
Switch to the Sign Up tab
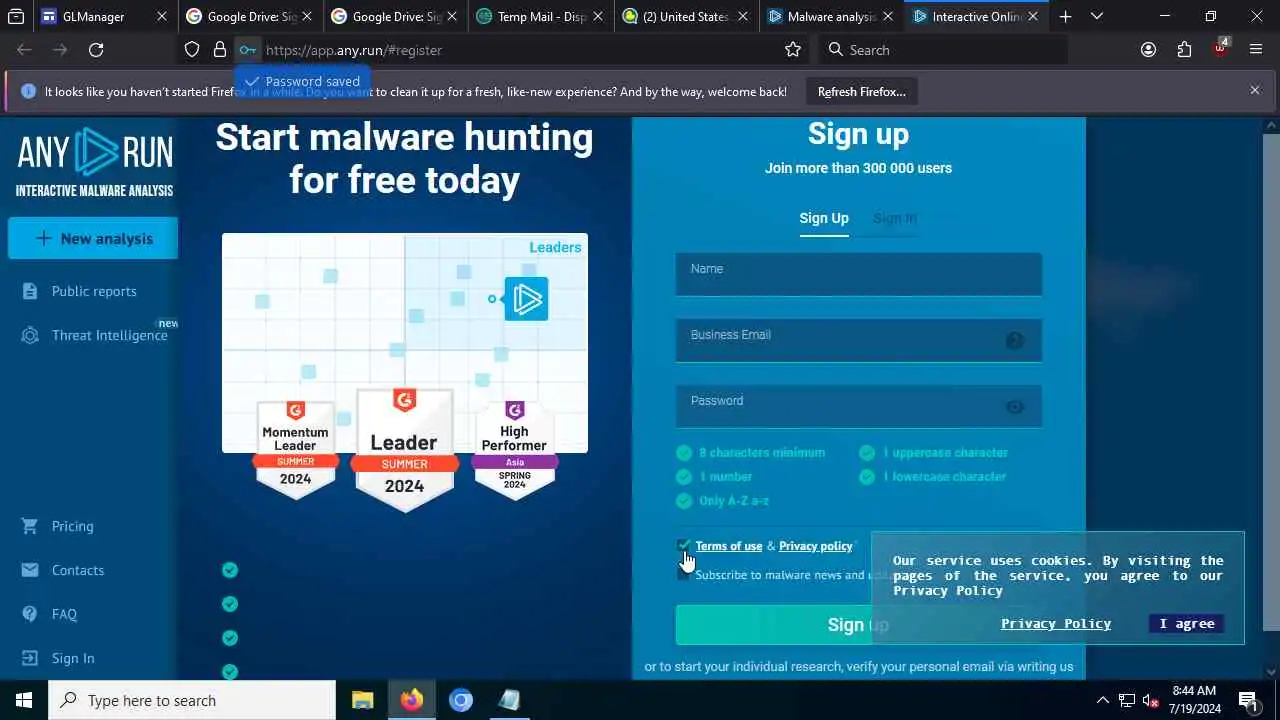point(824,218)
